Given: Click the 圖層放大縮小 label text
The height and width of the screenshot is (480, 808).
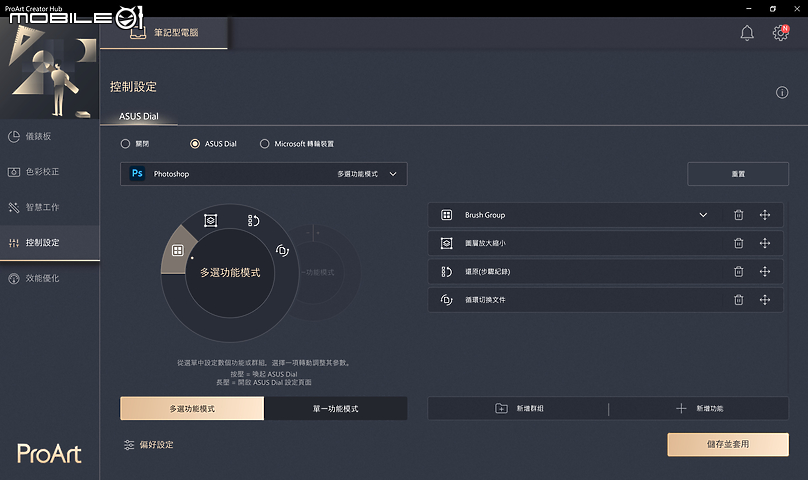Looking at the screenshot, I should 485,243.
